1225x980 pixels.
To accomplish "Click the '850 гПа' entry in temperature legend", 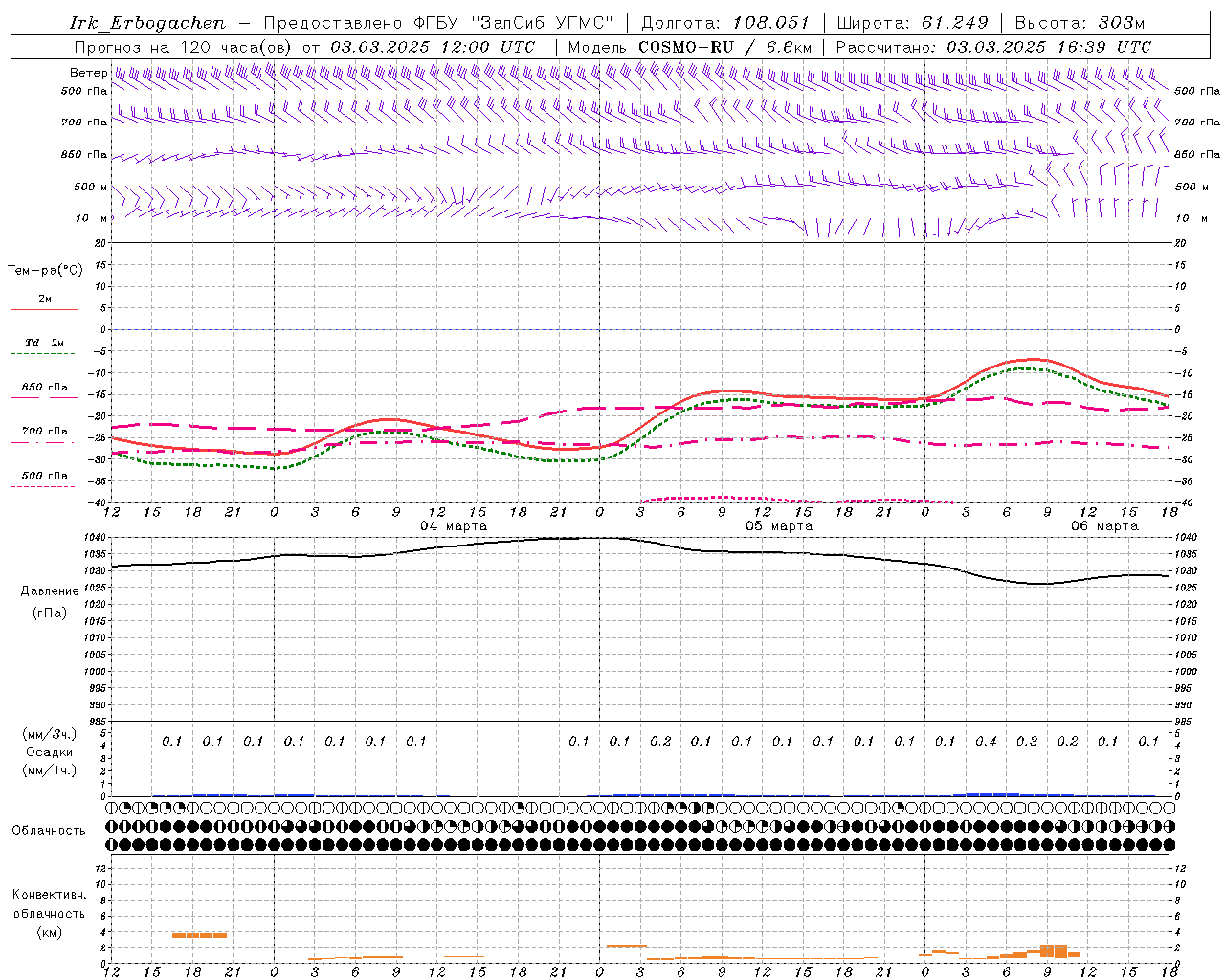I will coord(45,388).
